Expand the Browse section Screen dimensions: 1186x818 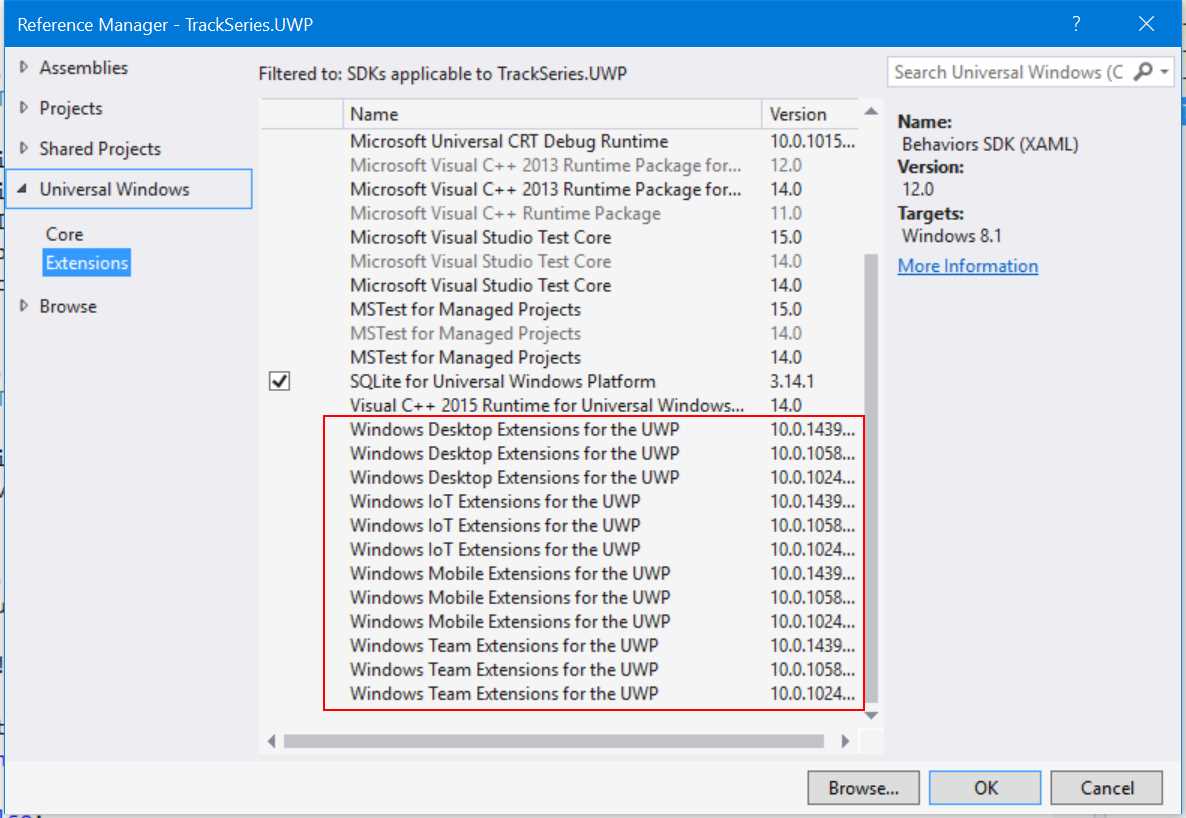(x=22, y=306)
